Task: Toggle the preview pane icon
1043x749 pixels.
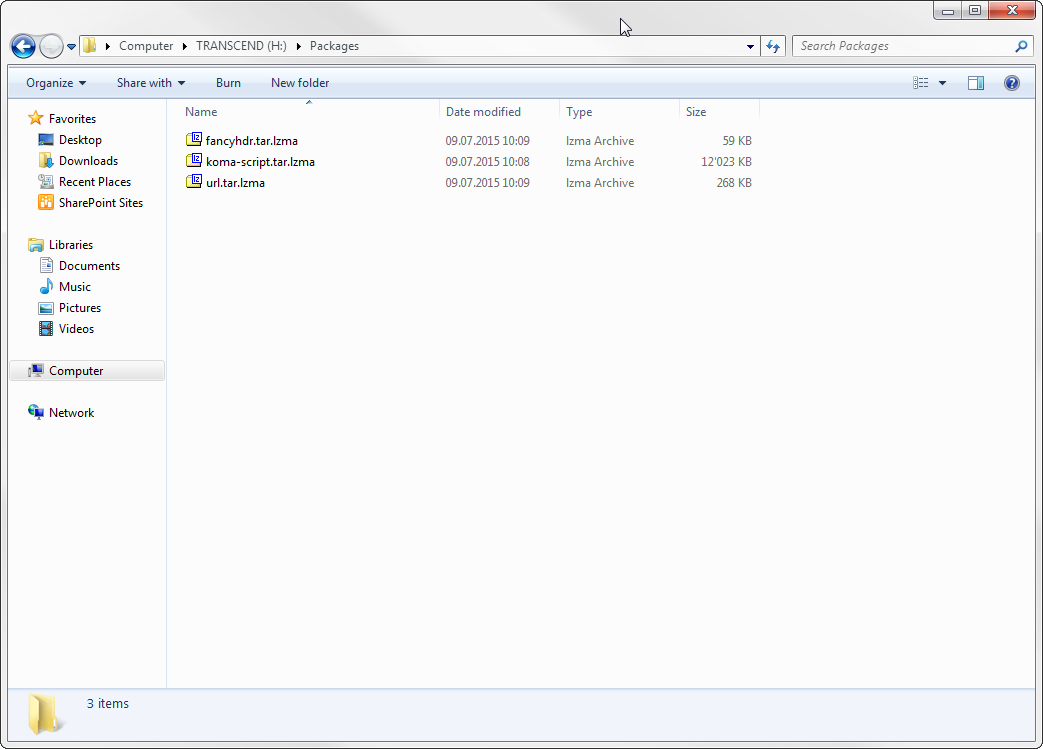Action: click(x=976, y=83)
